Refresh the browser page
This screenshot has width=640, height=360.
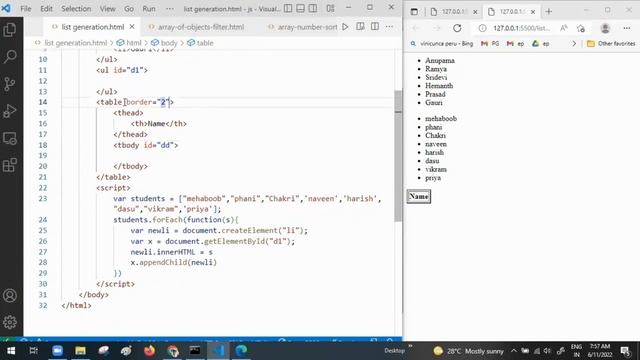point(457,28)
